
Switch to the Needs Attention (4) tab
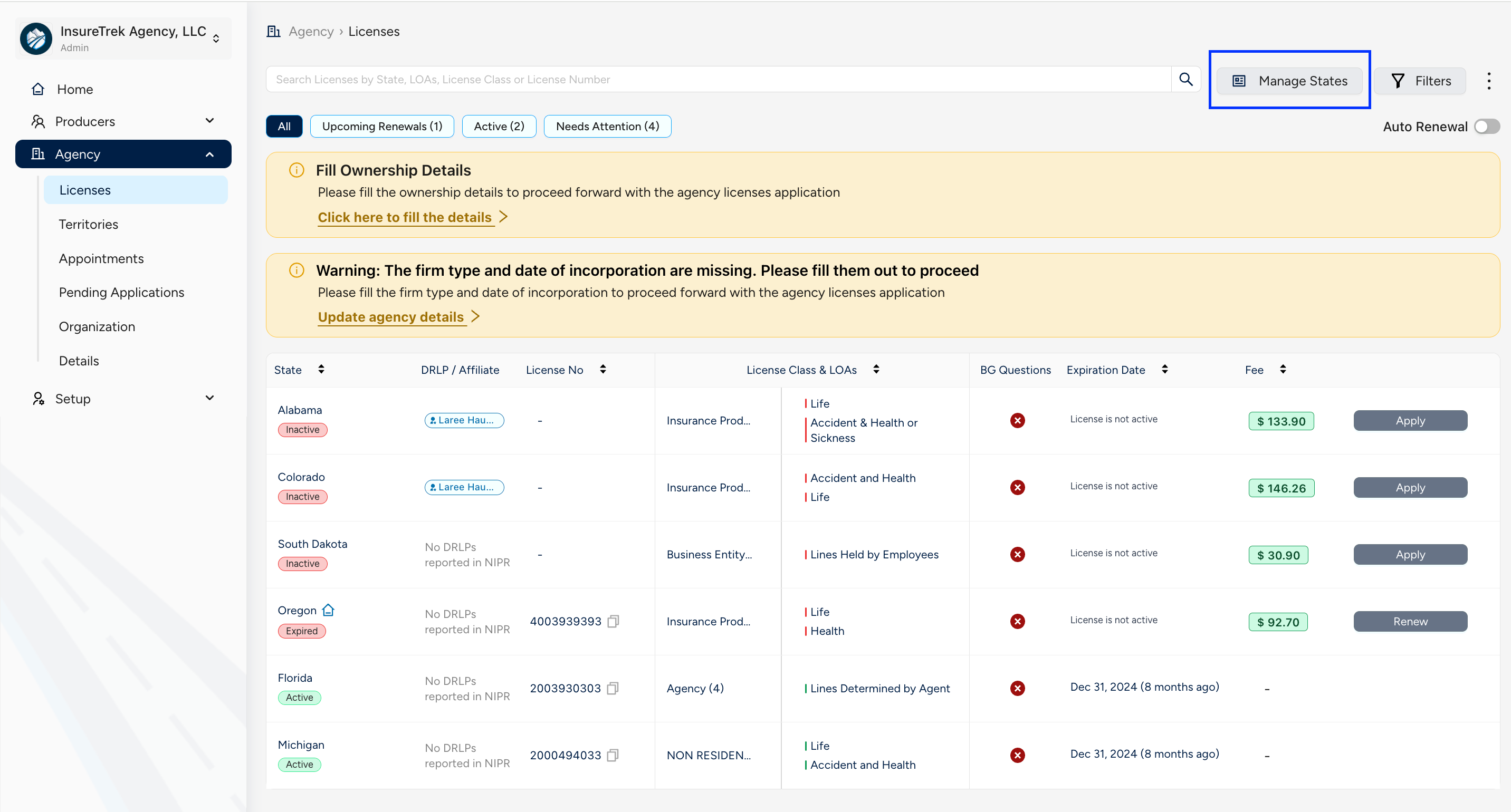point(607,126)
